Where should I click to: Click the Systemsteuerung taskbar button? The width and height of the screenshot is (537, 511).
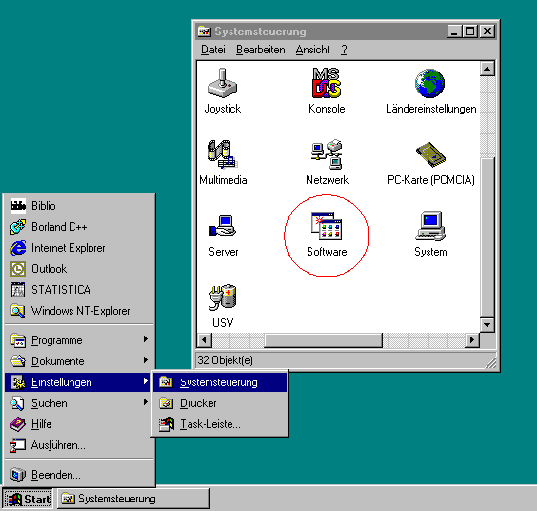[133, 499]
